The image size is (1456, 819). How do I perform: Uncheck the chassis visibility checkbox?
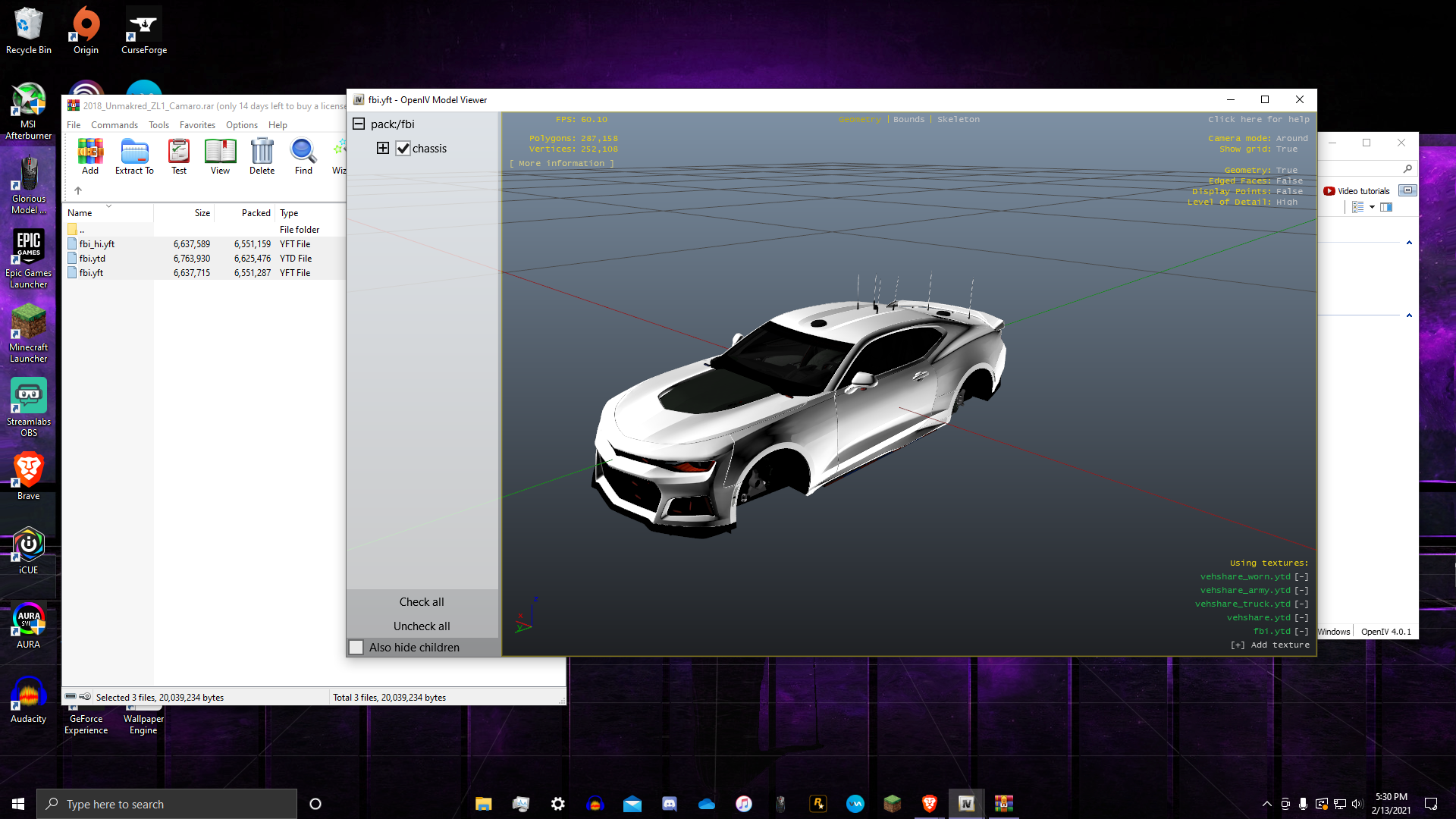403,149
